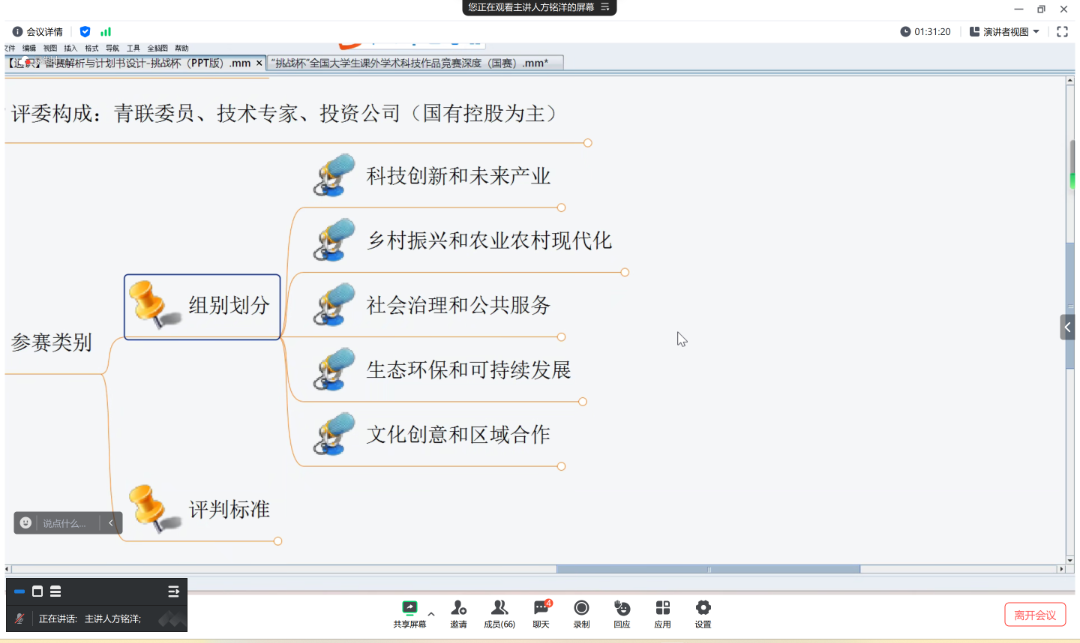Collapse the chat input bar arrow
1080x643 pixels.
(x=110, y=523)
